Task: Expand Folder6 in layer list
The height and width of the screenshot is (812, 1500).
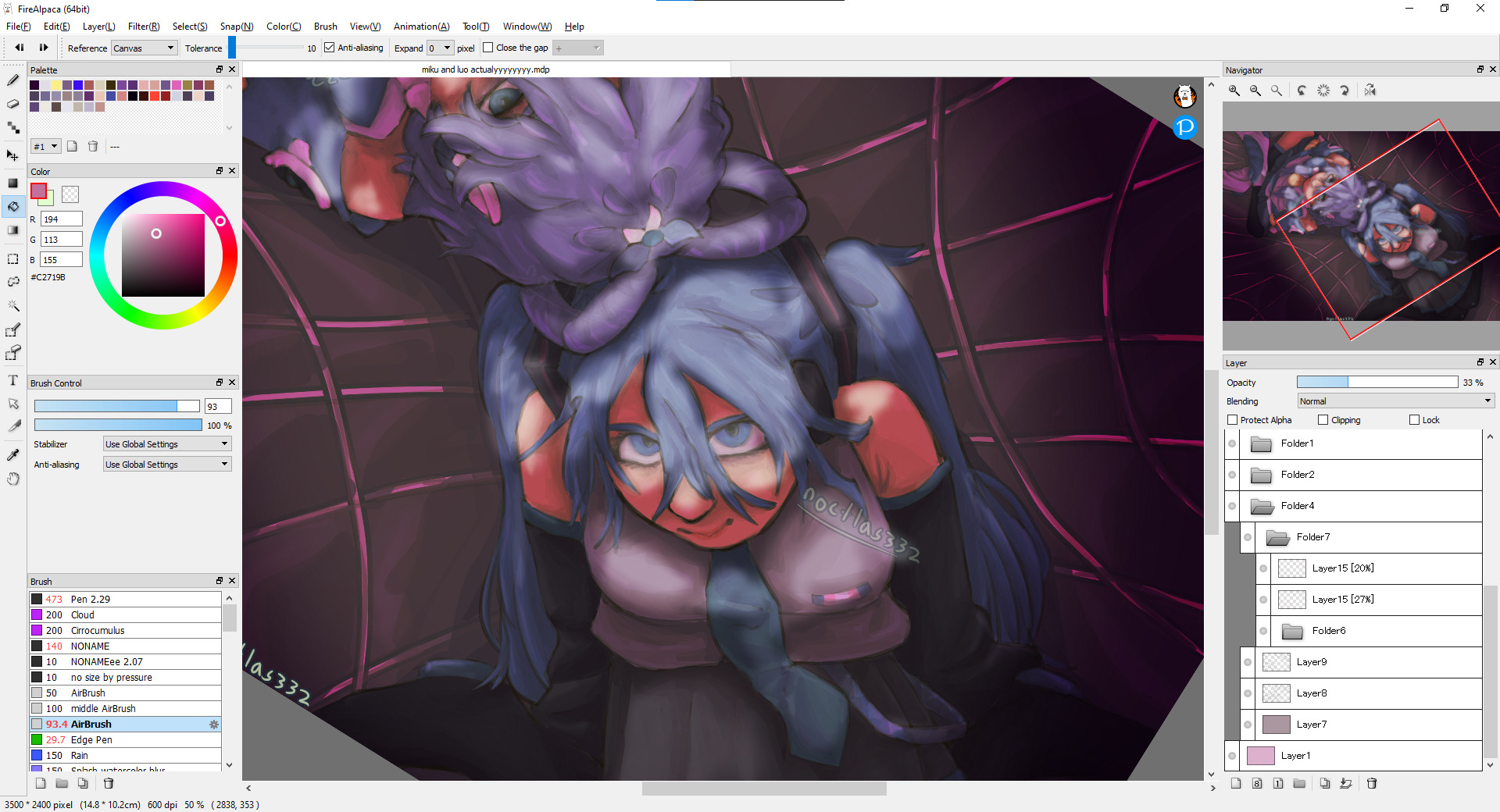Action: coord(1293,631)
